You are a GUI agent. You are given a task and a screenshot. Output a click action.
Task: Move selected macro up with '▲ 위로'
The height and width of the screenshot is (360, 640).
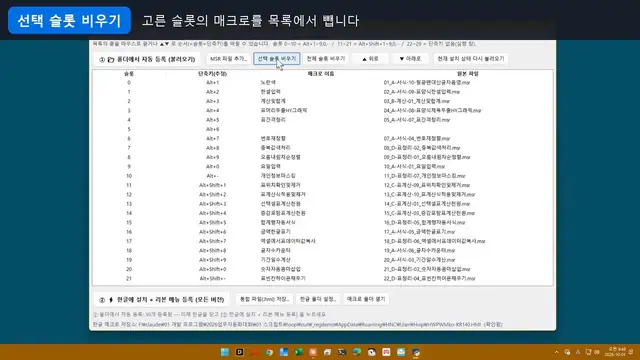pos(370,59)
